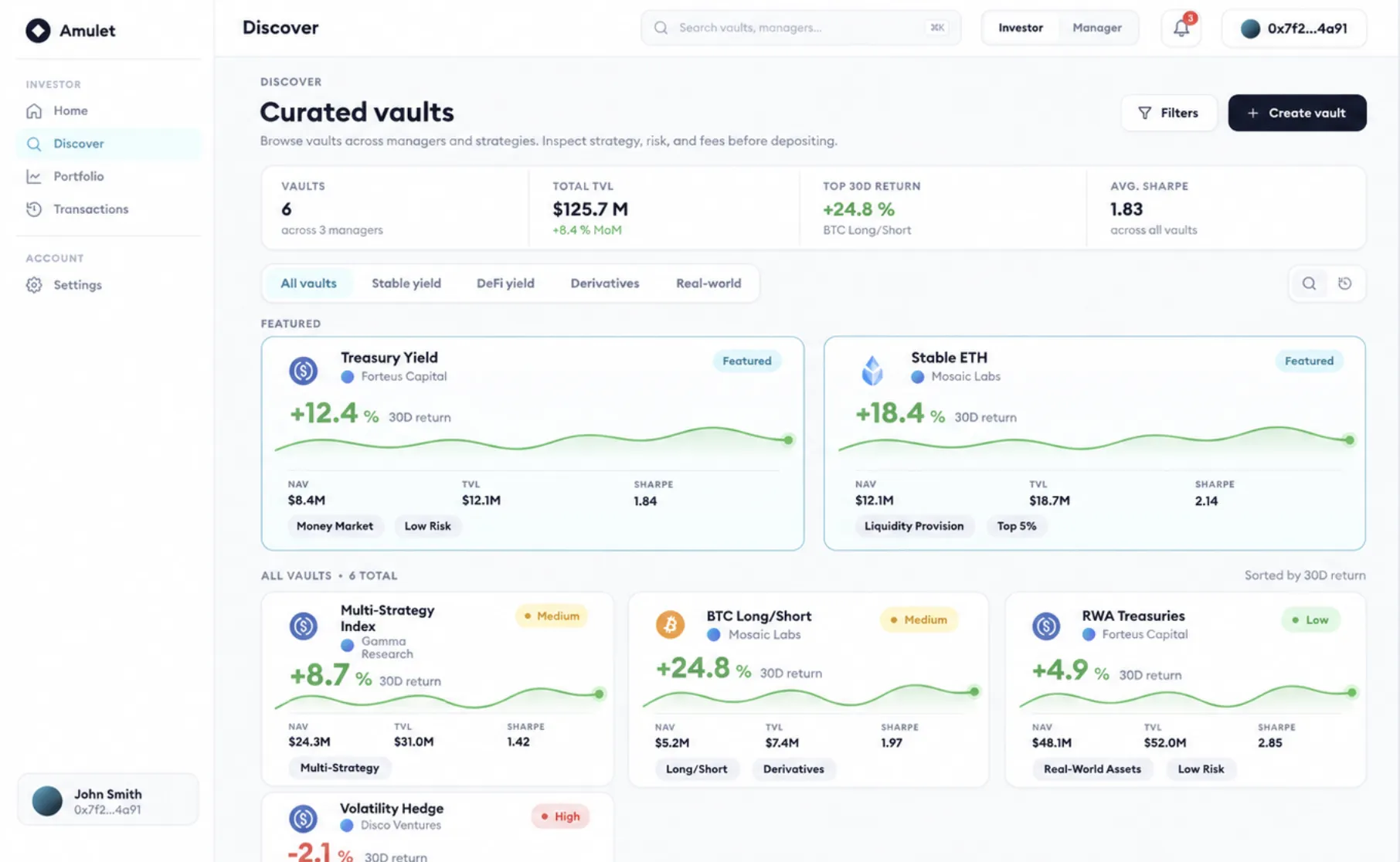Click Volatility Hedge vault icon
Screen dimensions: 1400x862
[x=303, y=818]
